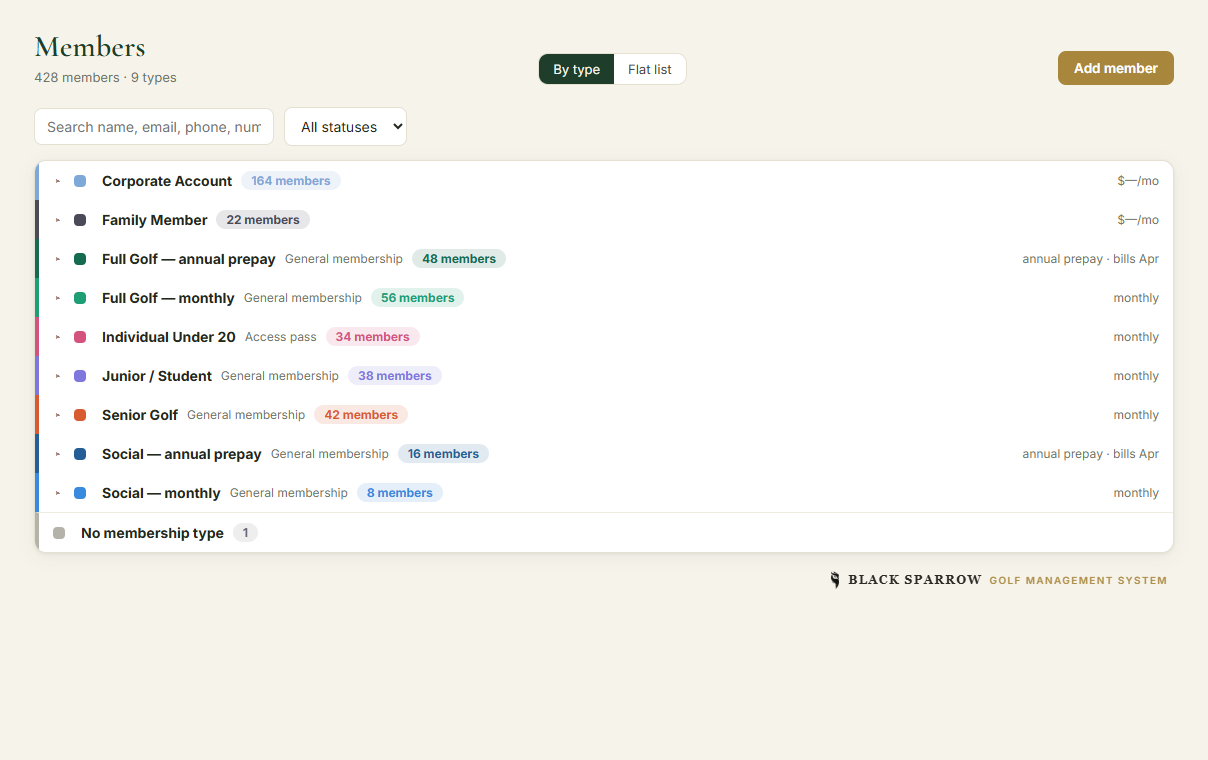Click the 8 members badge
Viewport: 1208px width, 760px height.
(400, 493)
